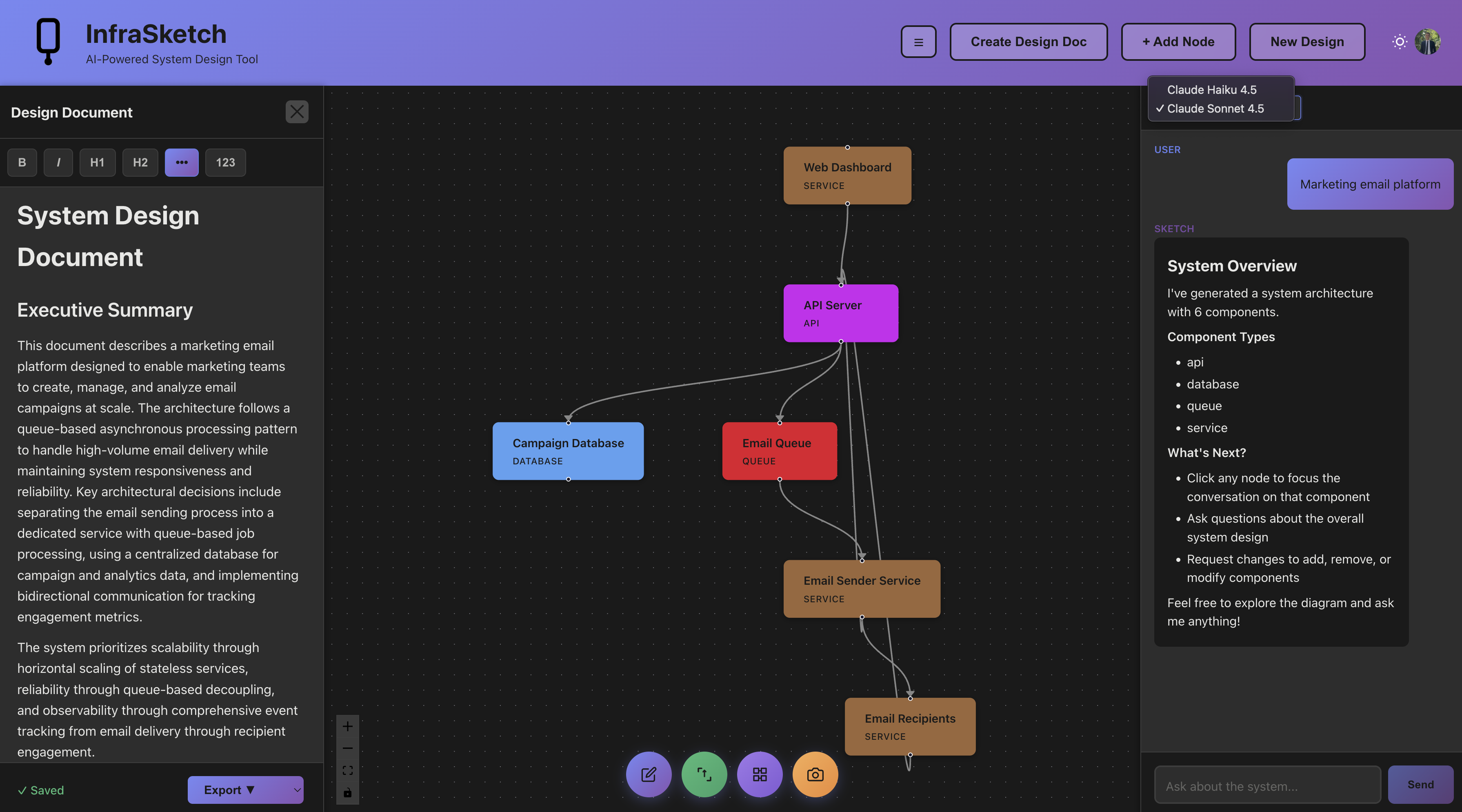Select the node edit pencil tool
The image size is (1462, 812).
point(649,774)
